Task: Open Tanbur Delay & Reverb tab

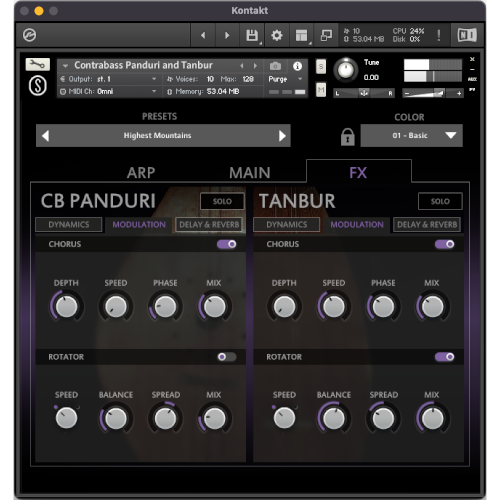Action: tap(427, 225)
